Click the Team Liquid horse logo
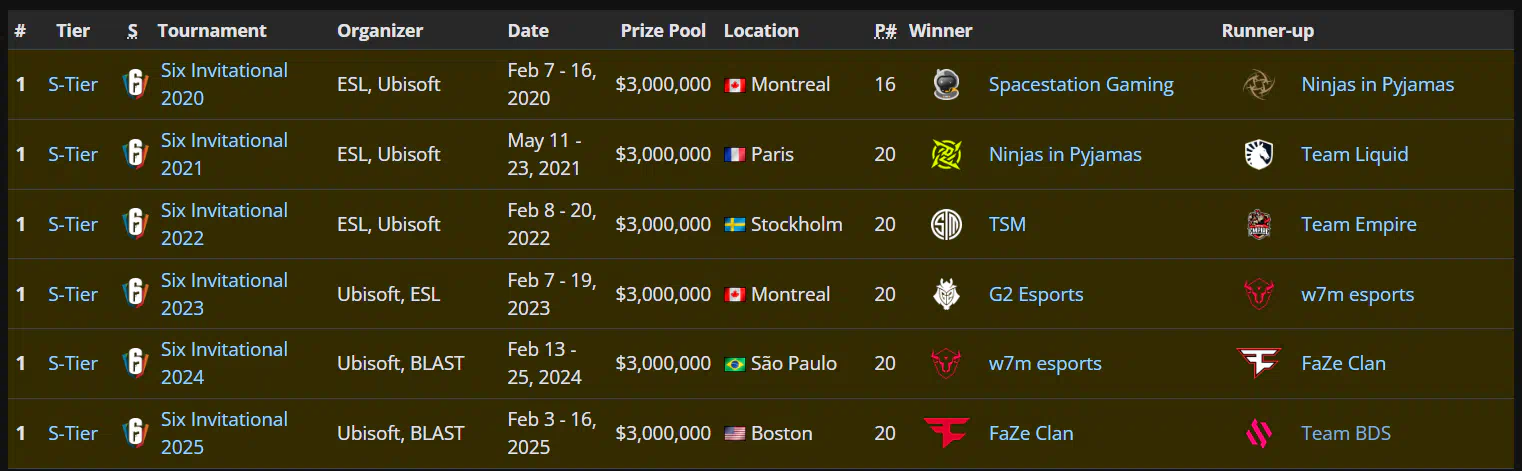Image resolution: width=1522 pixels, height=471 pixels. coord(1258,154)
